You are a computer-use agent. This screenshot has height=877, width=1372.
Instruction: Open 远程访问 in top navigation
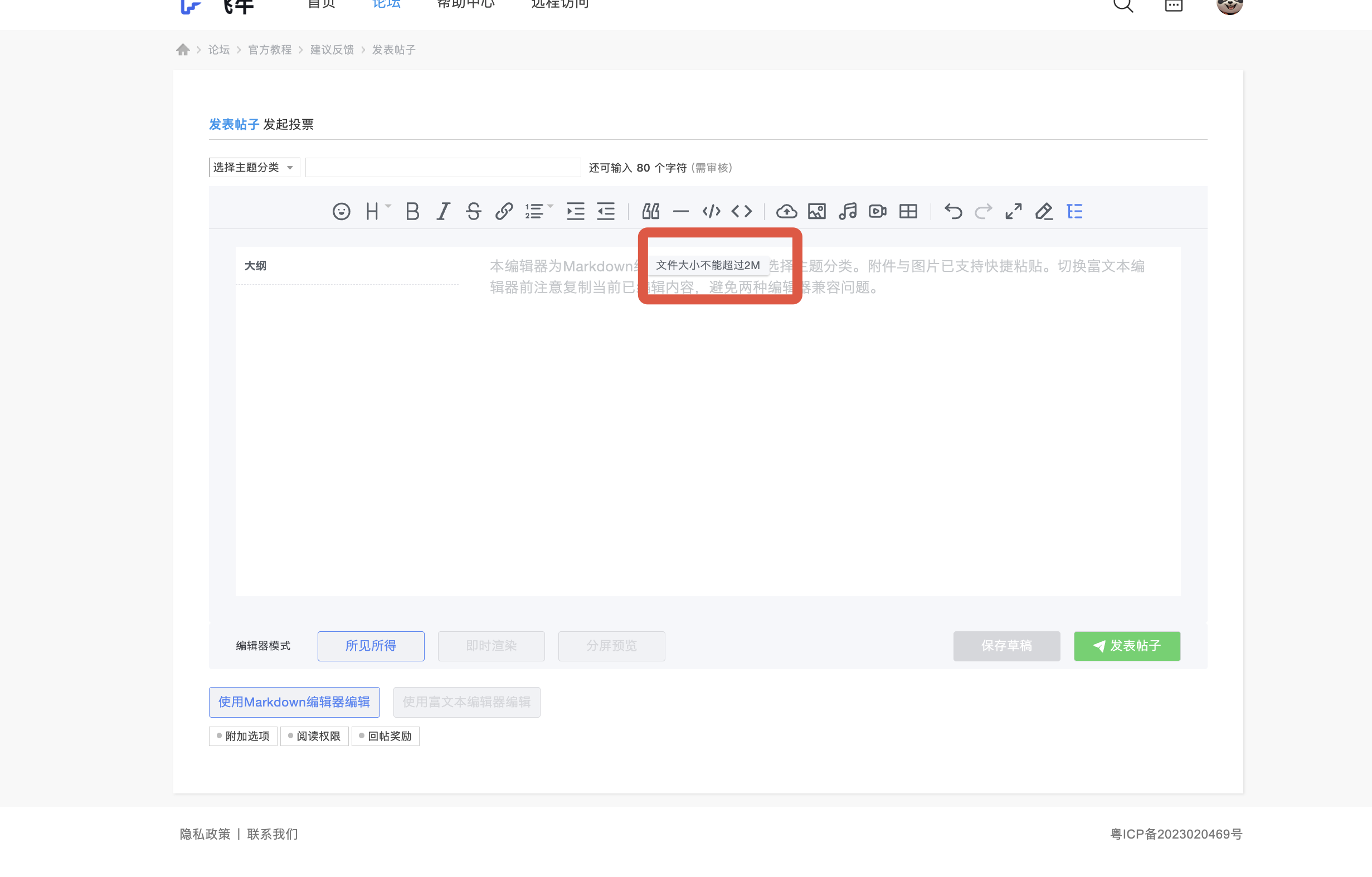click(560, 3)
